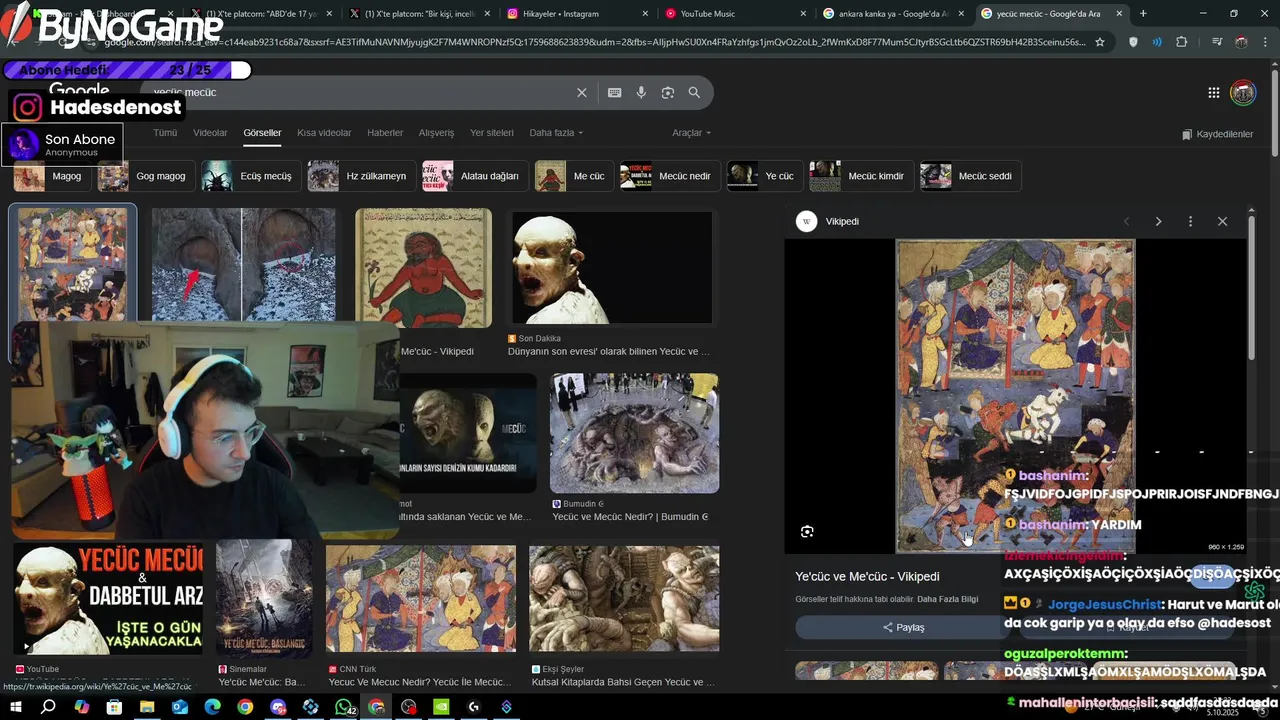Open NVIDIA app from the taskbar
This screenshot has height=720, width=1280.
click(x=441, y=707)
